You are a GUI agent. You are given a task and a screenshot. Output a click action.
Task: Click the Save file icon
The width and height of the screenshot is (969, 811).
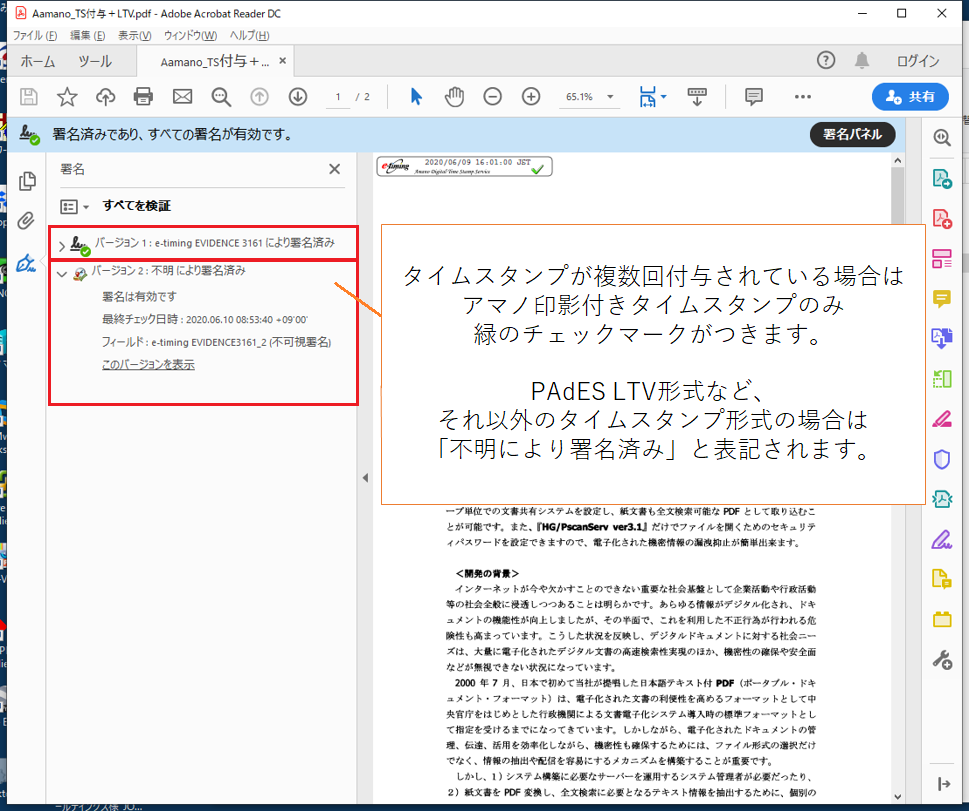click(x=28, y=97)
